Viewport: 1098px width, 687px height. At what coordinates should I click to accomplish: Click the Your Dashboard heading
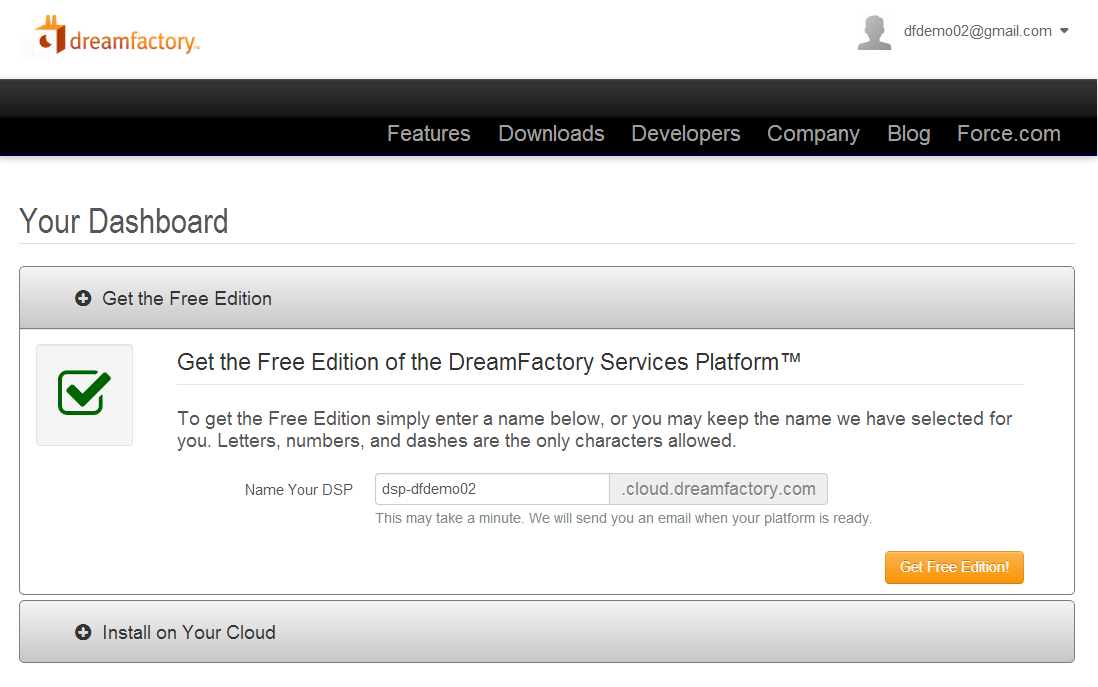coord(124,221)
